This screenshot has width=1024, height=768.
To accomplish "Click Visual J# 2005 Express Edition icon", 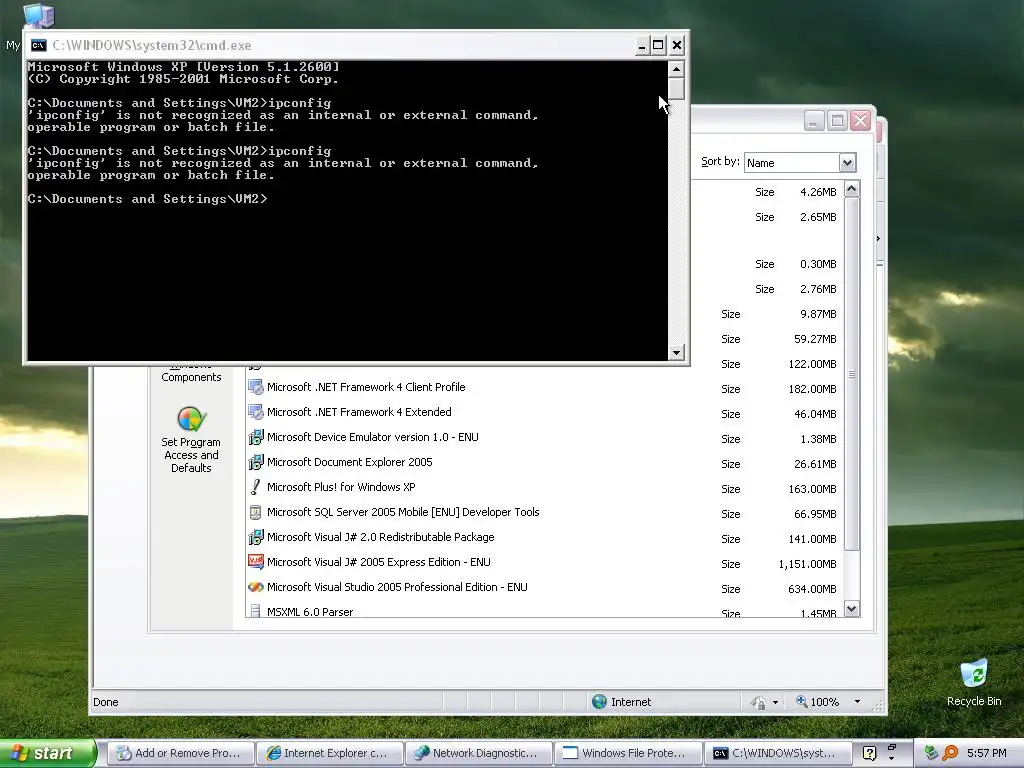I will (255, 562).
